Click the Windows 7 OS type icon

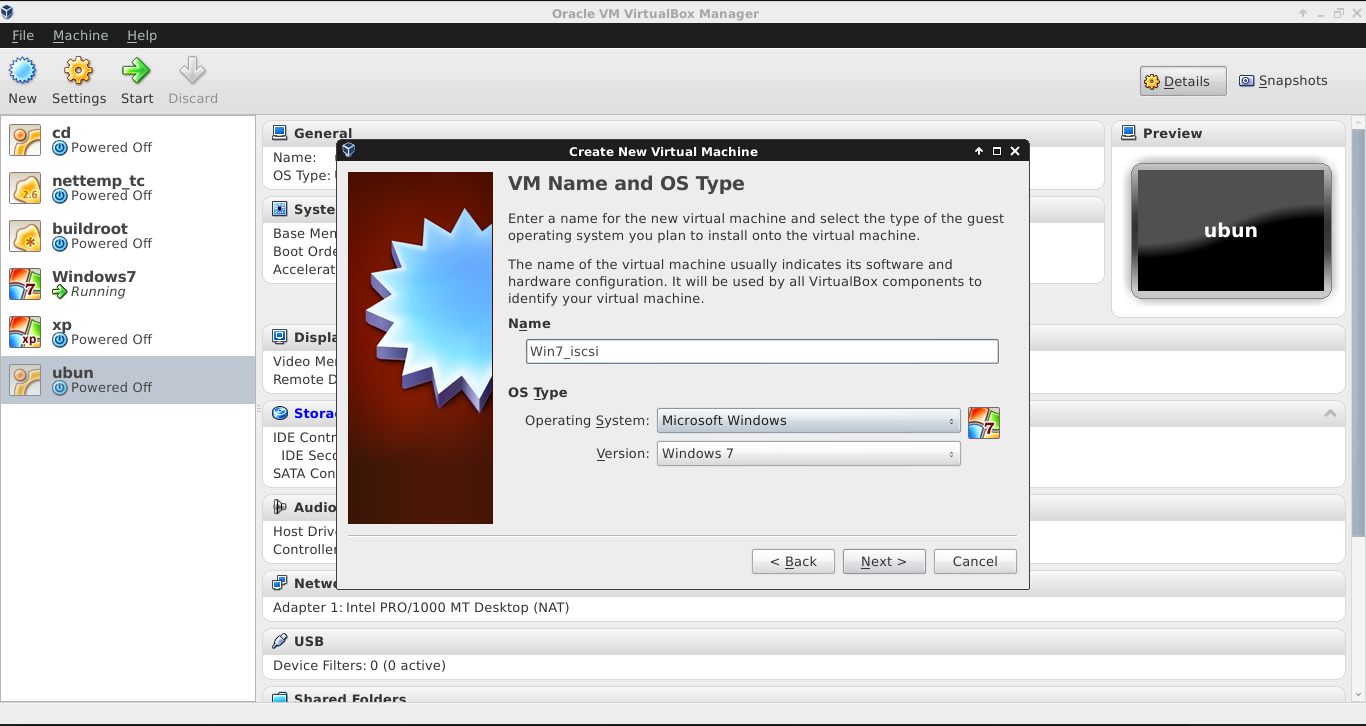[984, 423]
